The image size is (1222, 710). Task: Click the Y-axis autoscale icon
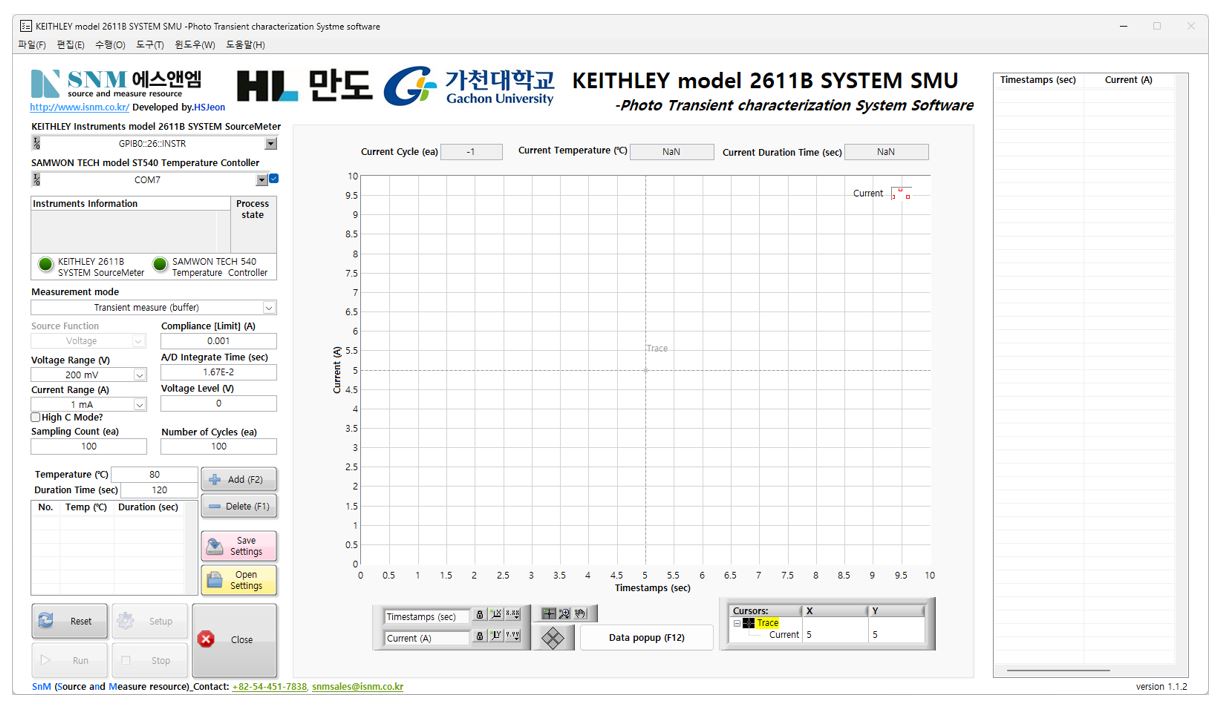[496, 637]
